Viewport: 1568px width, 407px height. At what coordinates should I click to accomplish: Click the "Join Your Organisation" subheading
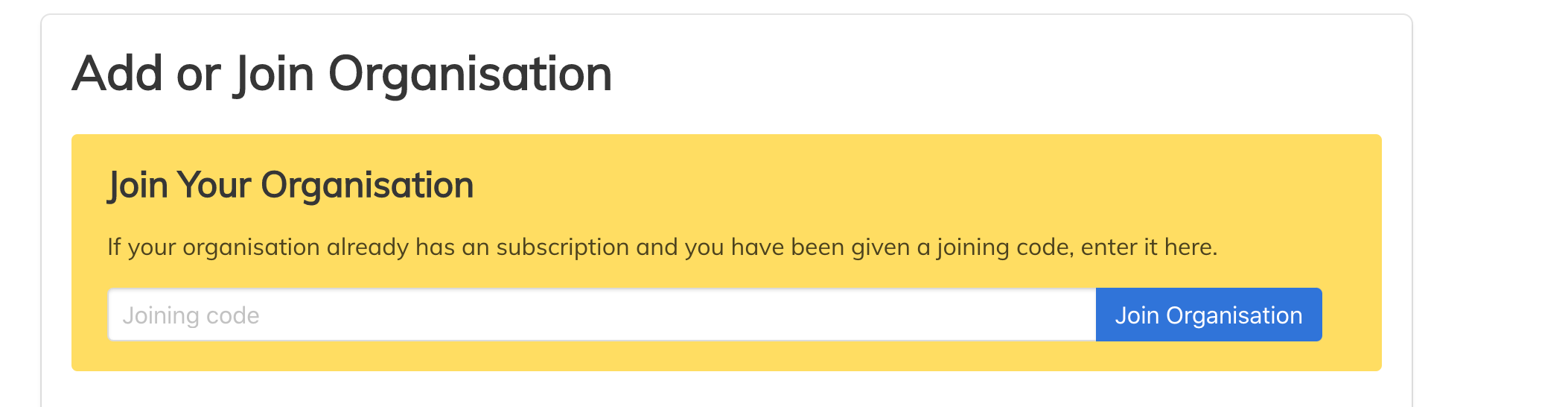pyautogui.click(x=290, y=185)
